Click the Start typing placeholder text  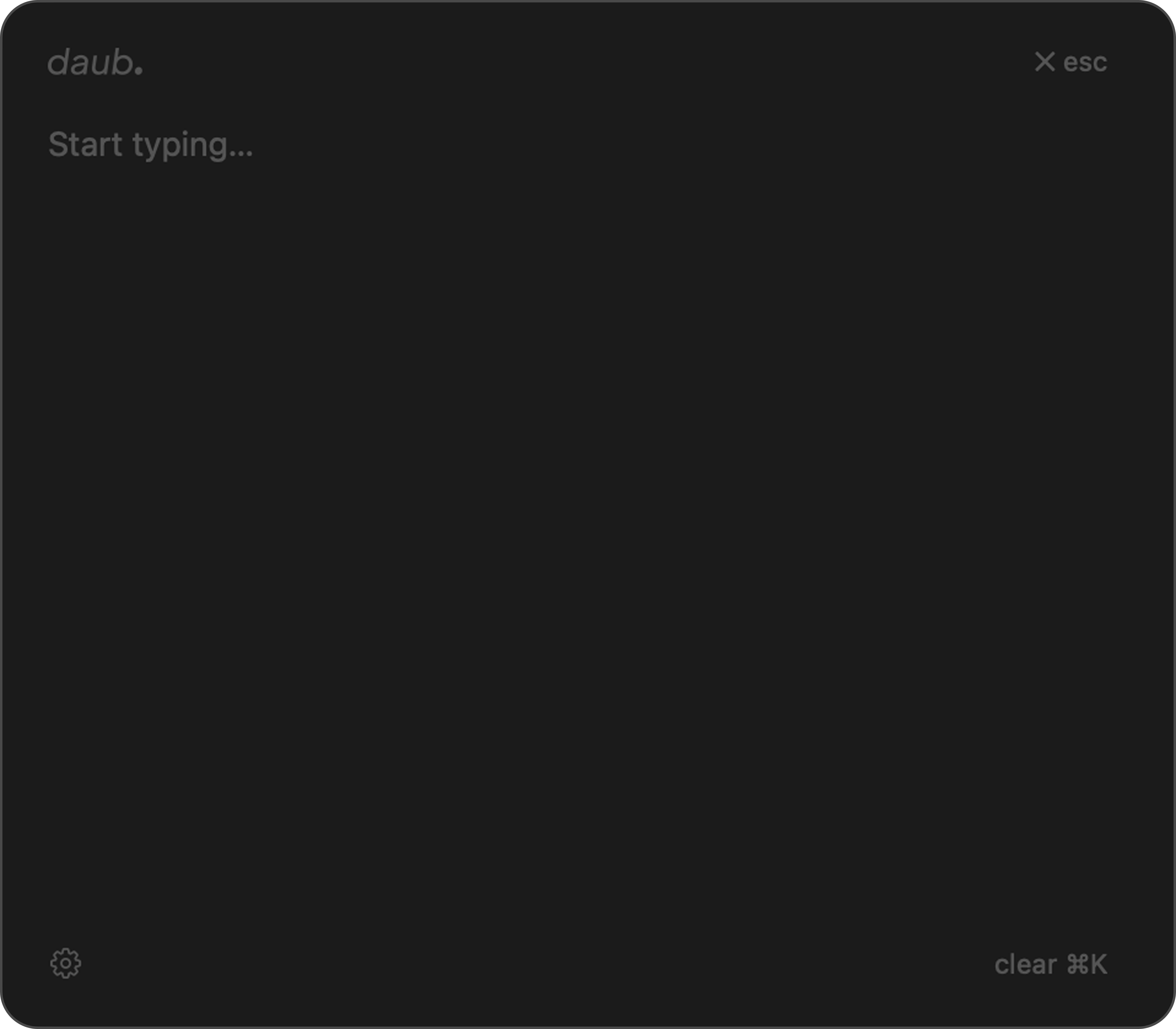pyautogui.click(x=150, y=145)
